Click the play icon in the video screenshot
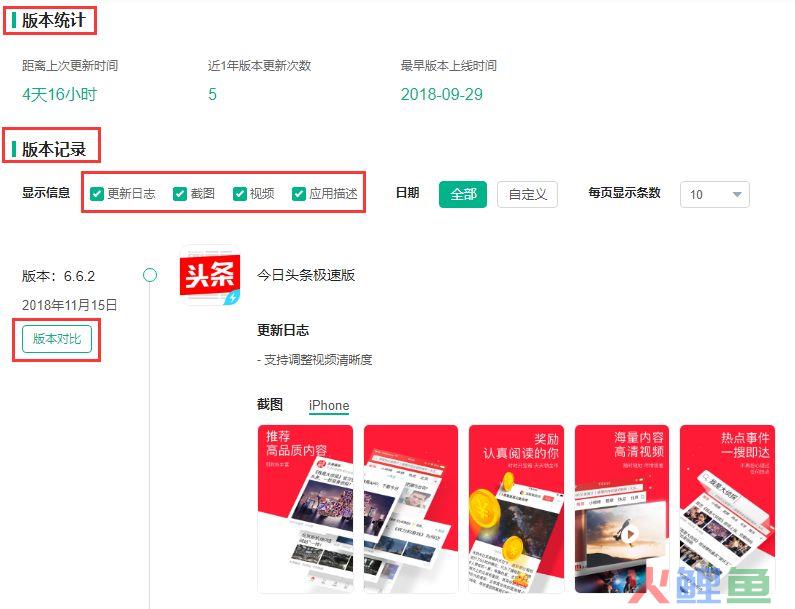 point(630,534)
